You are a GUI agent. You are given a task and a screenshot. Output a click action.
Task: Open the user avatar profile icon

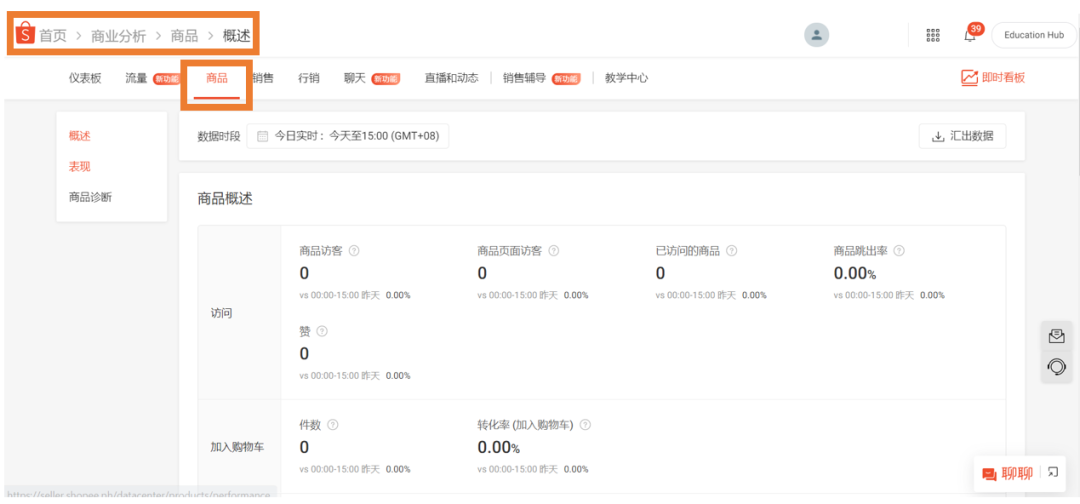(x=816, y=35)
